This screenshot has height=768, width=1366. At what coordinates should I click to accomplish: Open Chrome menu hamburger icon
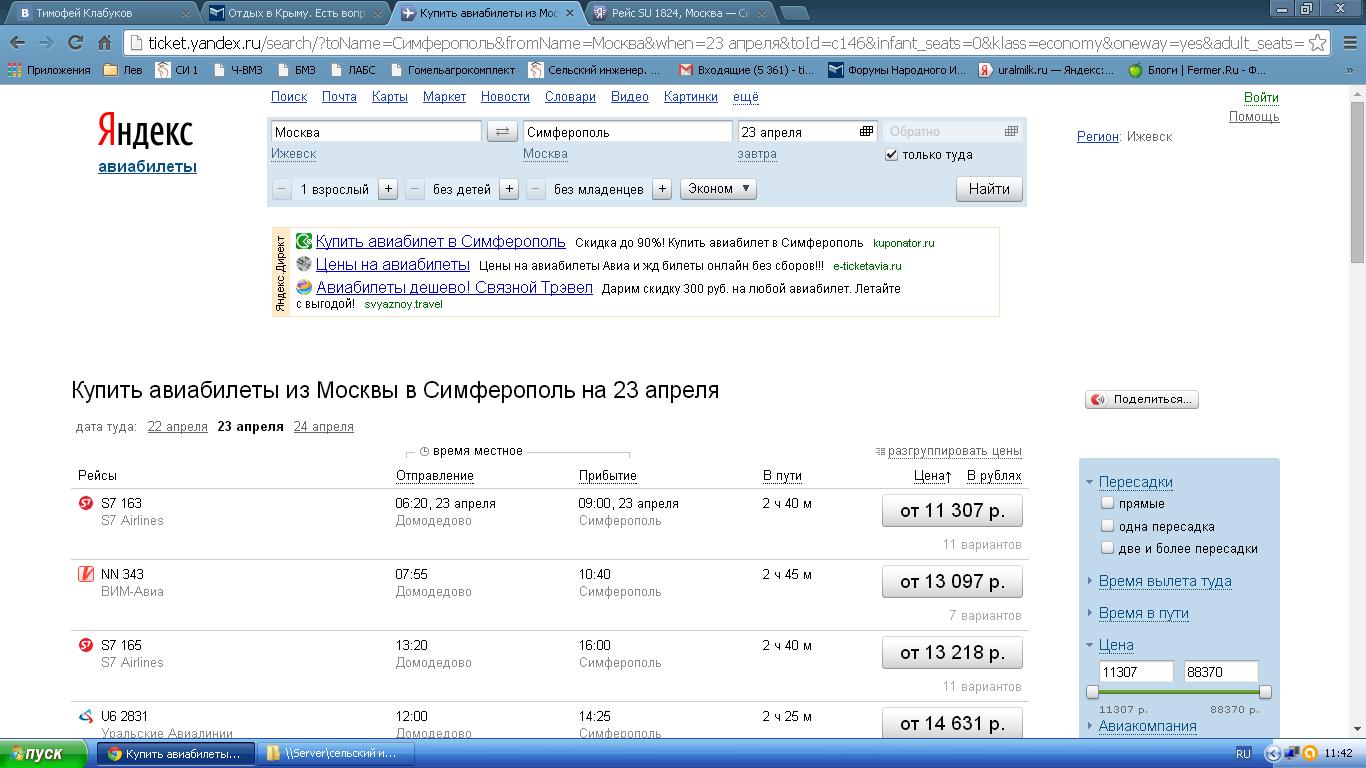(x=1347, y=43)
